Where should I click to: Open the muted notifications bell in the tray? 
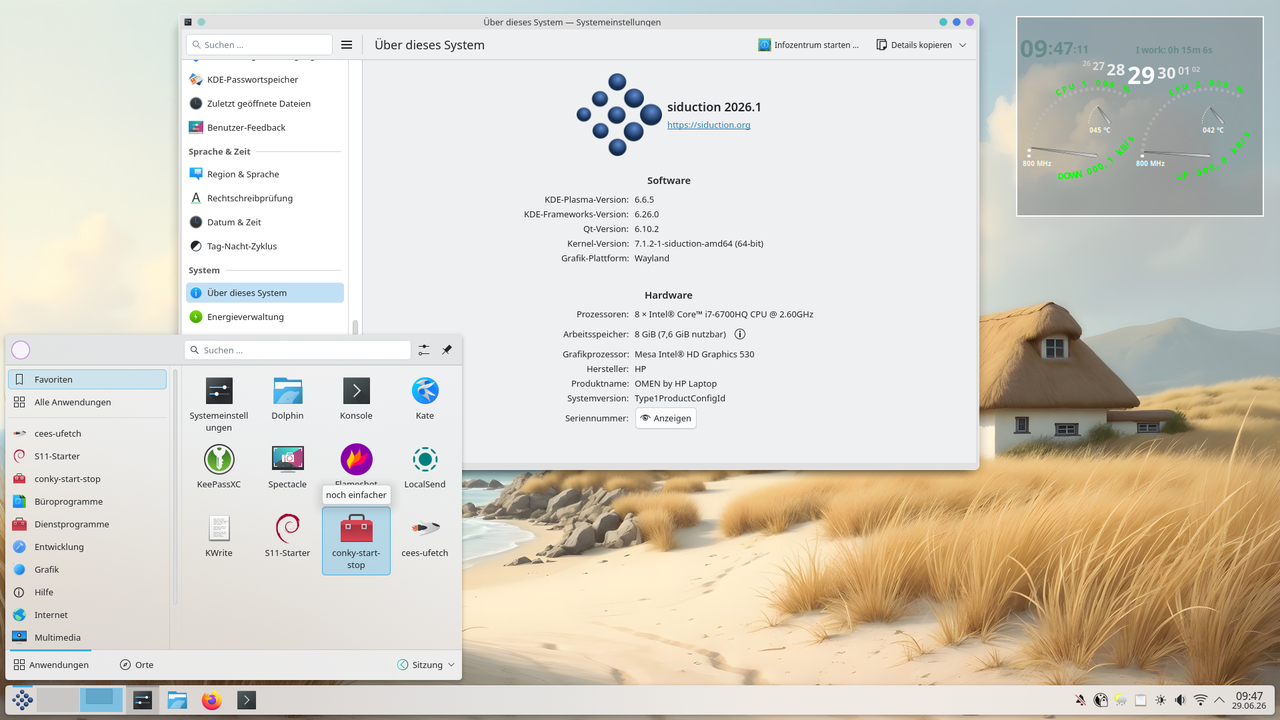(x=1081, y=700)
